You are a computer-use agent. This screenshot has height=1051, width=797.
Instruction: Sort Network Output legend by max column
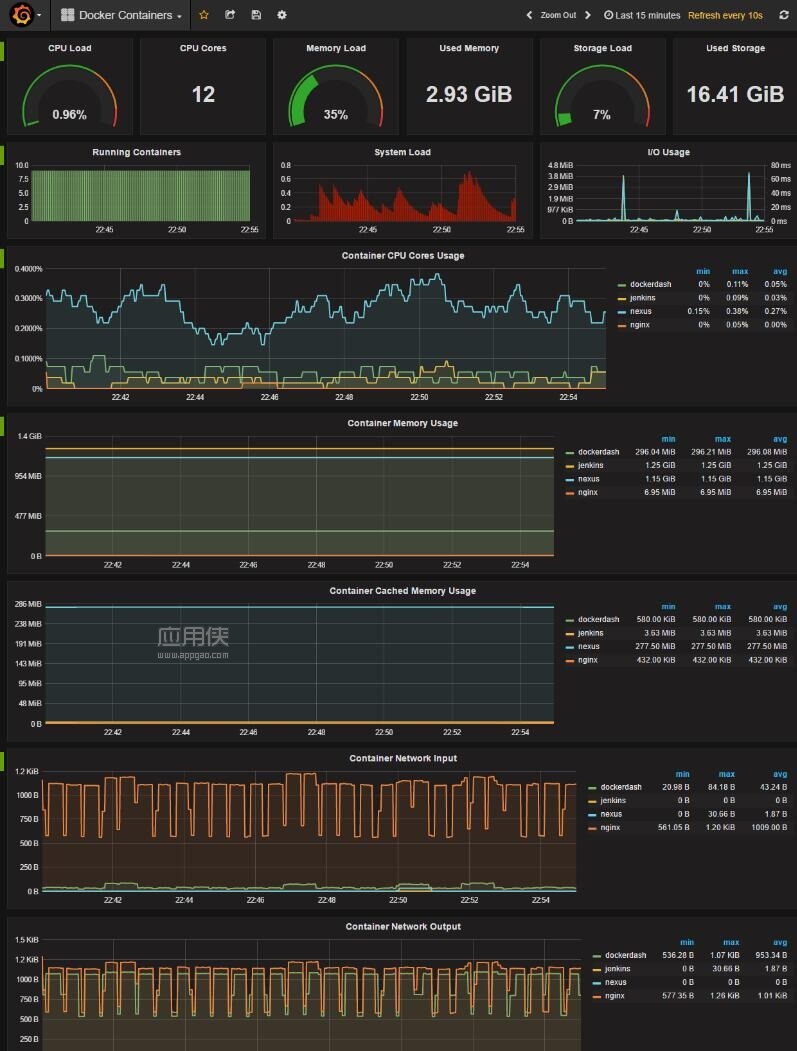click(731, 942)
